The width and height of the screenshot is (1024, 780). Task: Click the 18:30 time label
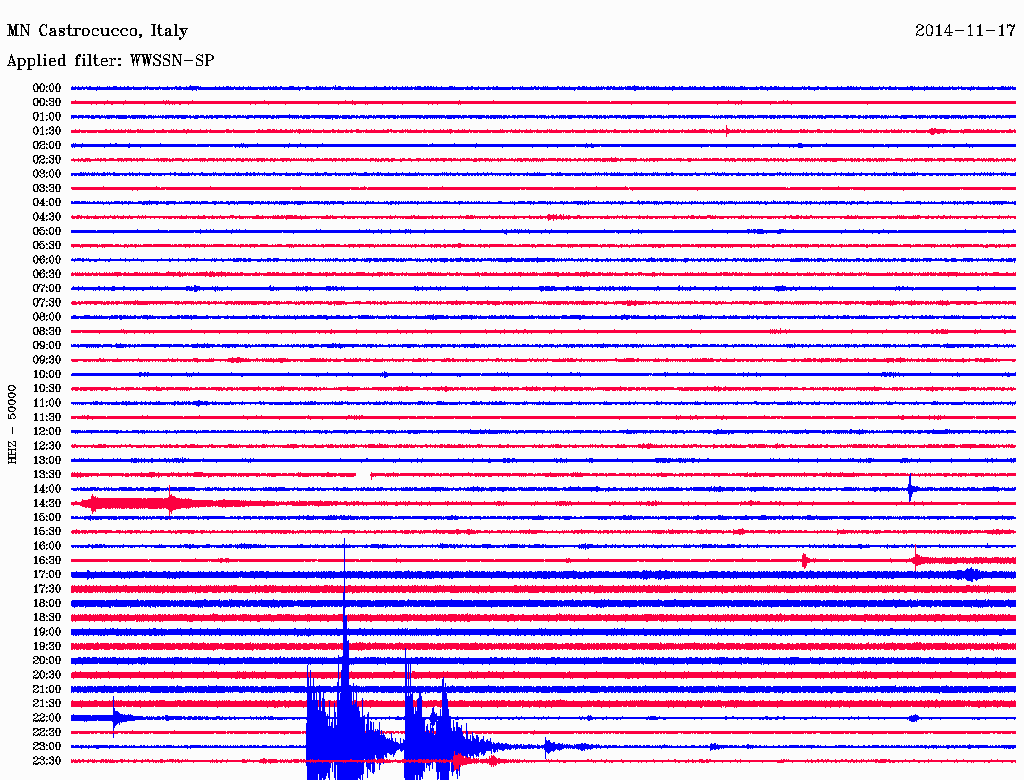coord(47,617)
